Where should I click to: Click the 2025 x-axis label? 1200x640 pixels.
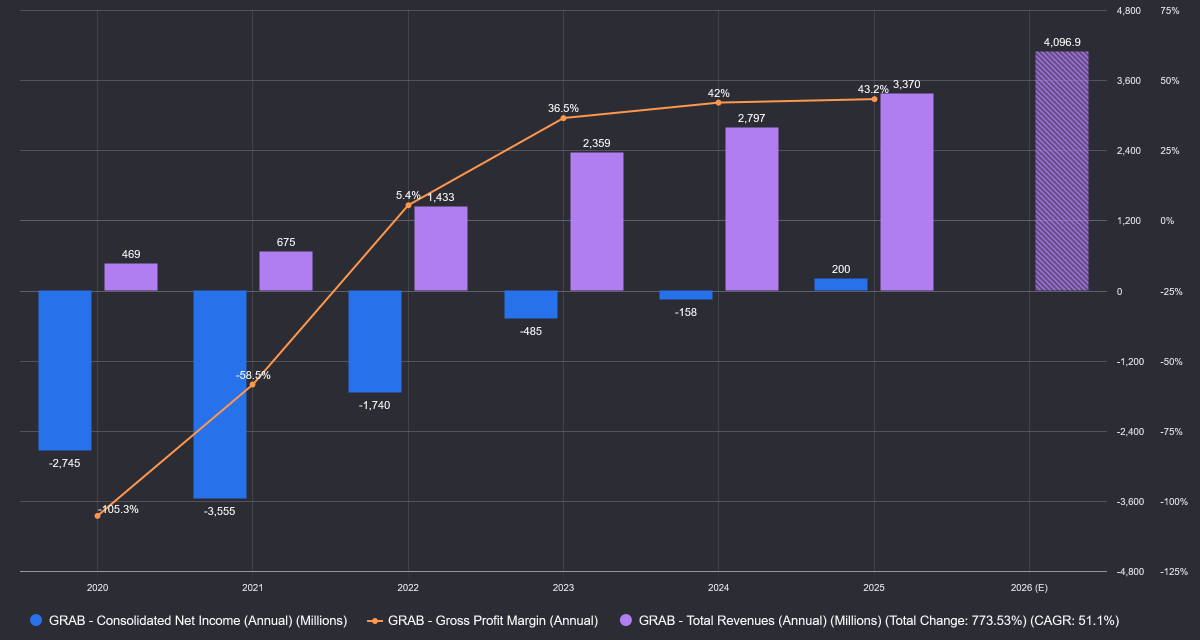(x=874, y=588)
